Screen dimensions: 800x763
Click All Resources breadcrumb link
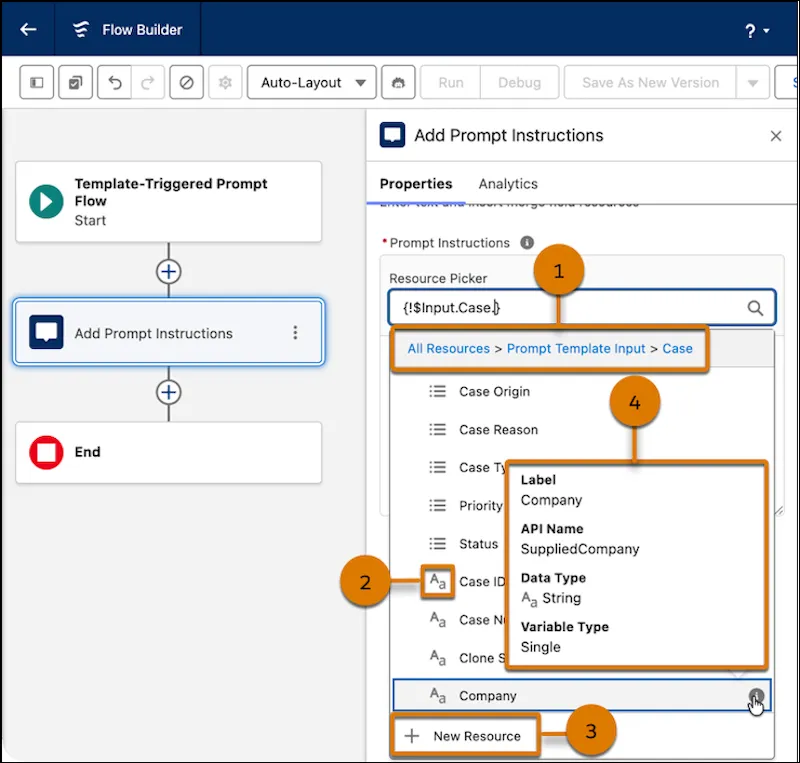448,349
